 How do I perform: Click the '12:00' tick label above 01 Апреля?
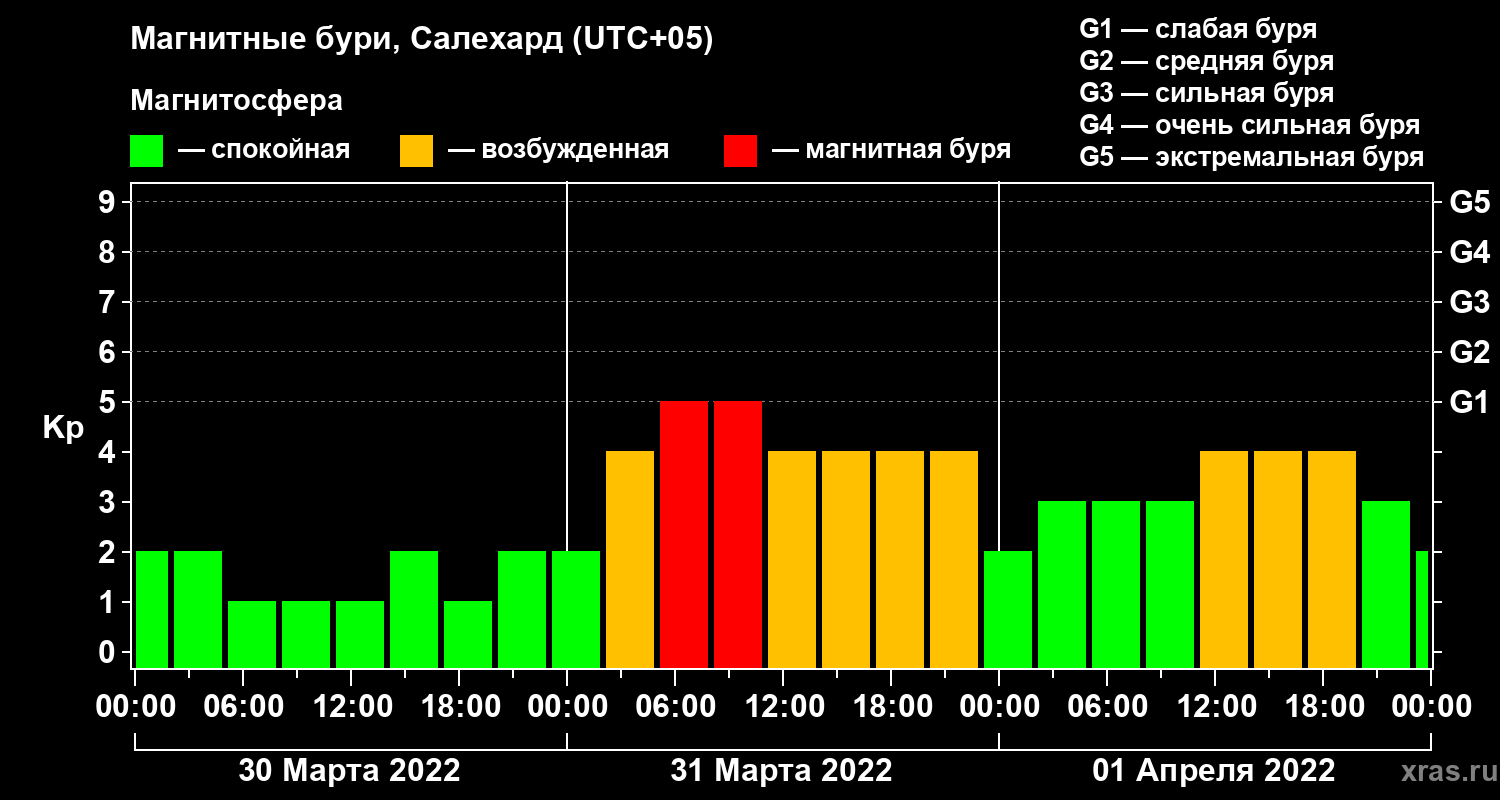point(1215,707)
